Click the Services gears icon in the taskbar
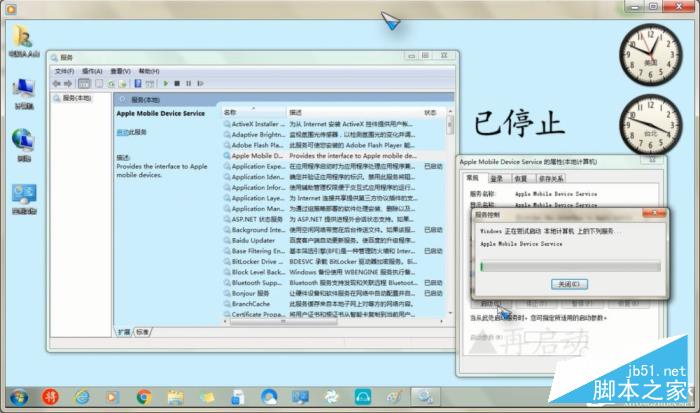The height and width of the screenshot is (413, 700). coord(425,397)
